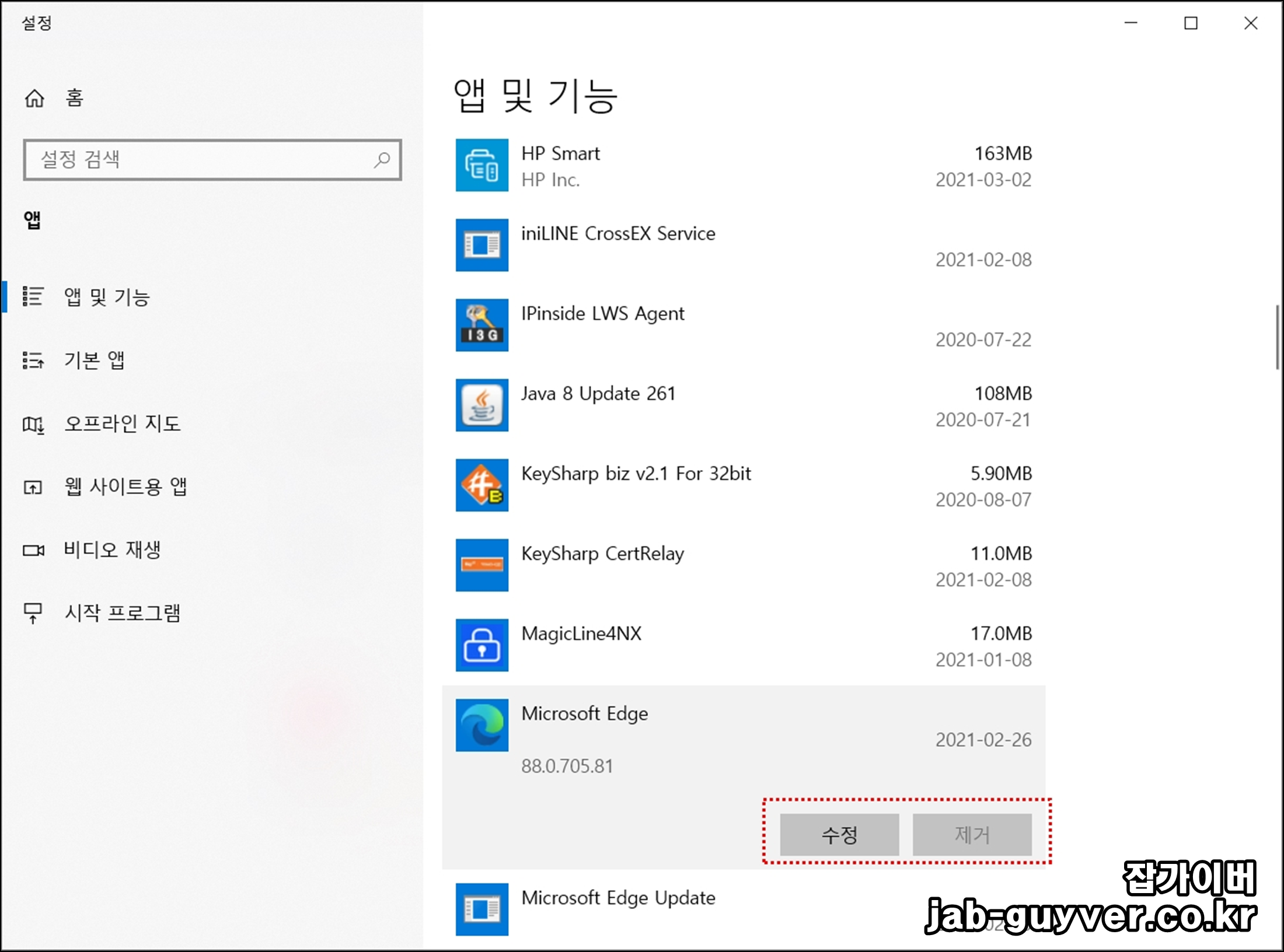The height and width of the screenshot is (952, 1284).
Task: Open 시작 프로그램 settings
Action: 122,612
